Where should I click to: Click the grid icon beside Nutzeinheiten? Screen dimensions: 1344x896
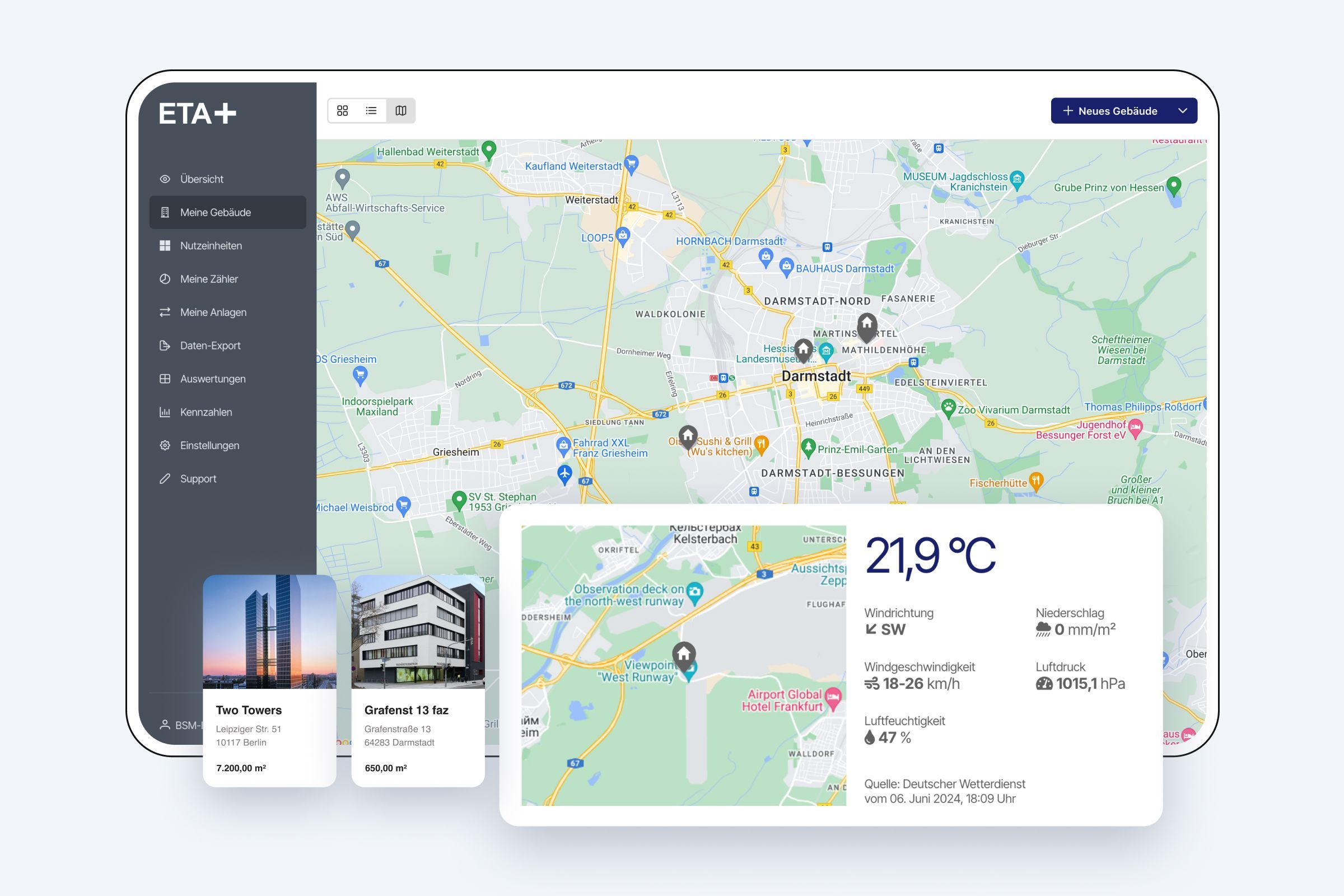pos(165,246)
